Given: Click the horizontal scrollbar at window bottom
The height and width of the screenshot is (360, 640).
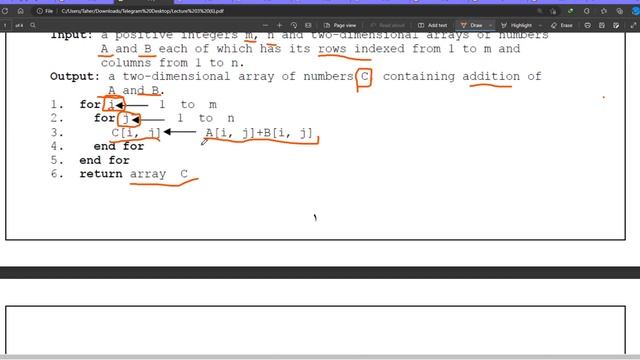Looking at the screenshot, I should pos(320,357).
